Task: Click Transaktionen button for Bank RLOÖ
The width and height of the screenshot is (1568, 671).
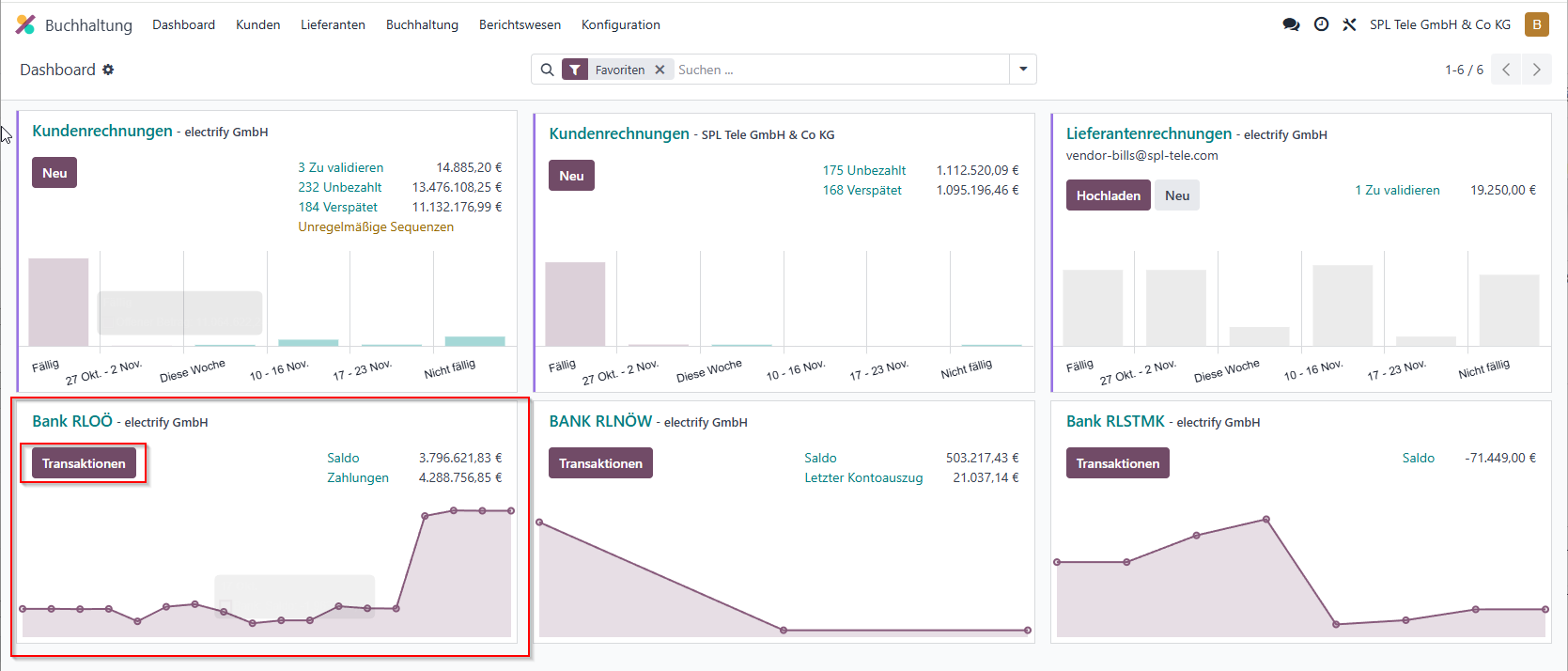Action: click(84, 463)
